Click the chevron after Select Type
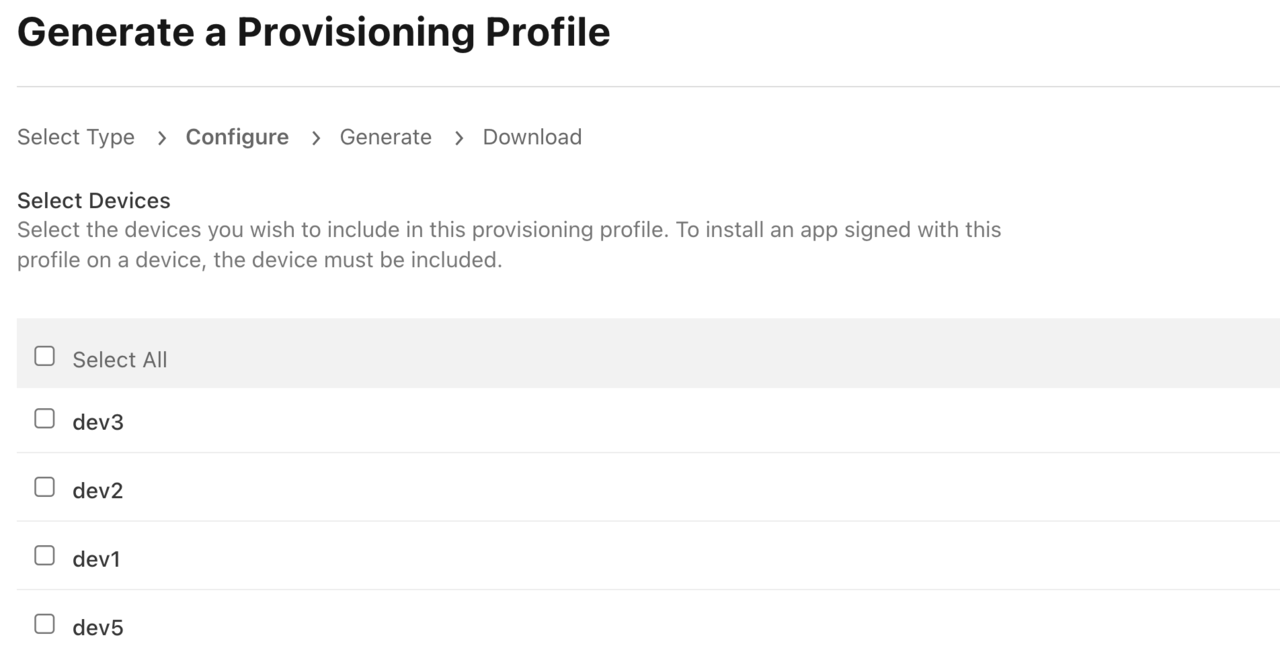The image size is (1280, 654). pos(161,138)
